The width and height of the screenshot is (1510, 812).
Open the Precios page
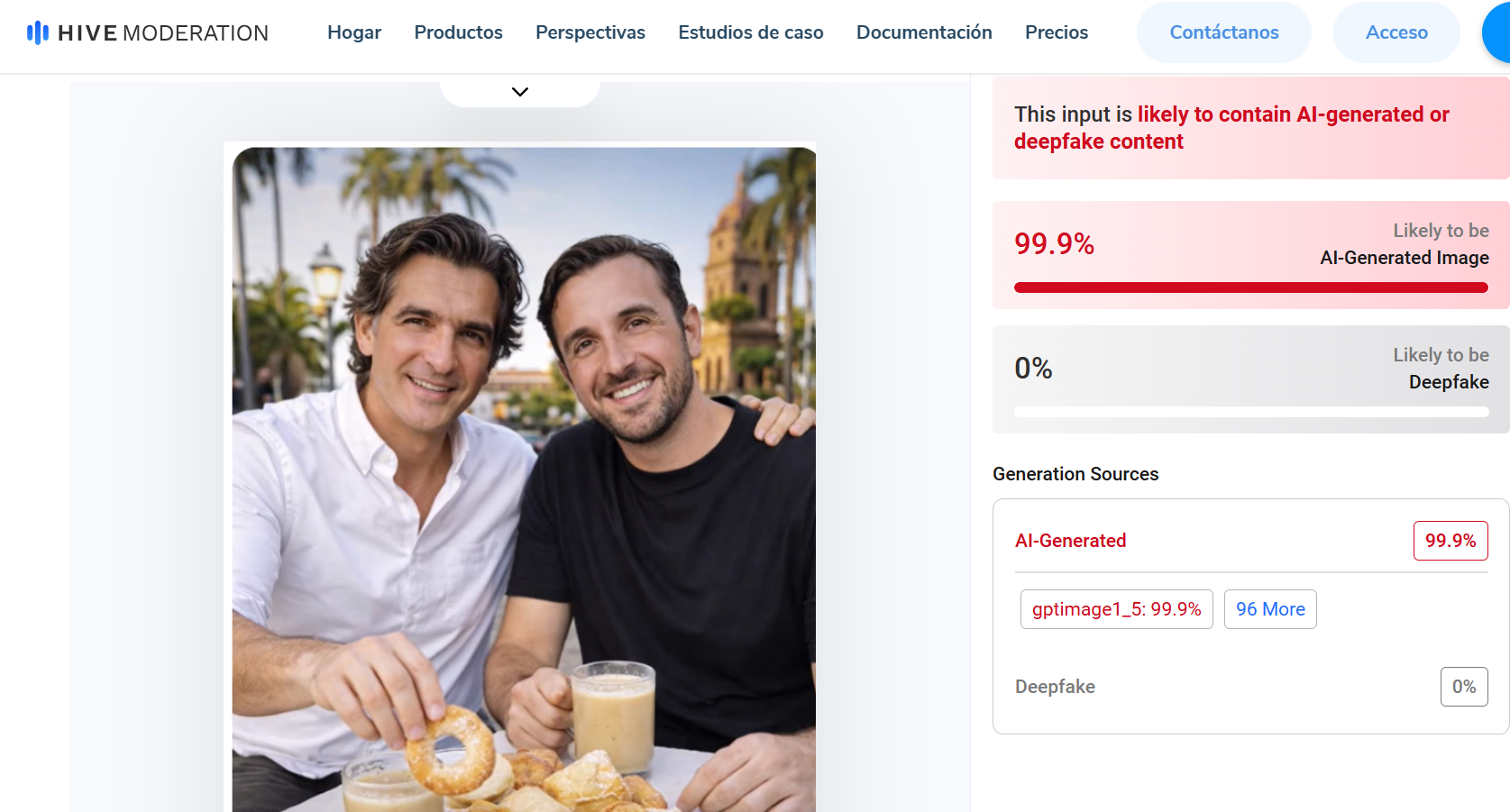[1057, 32]
